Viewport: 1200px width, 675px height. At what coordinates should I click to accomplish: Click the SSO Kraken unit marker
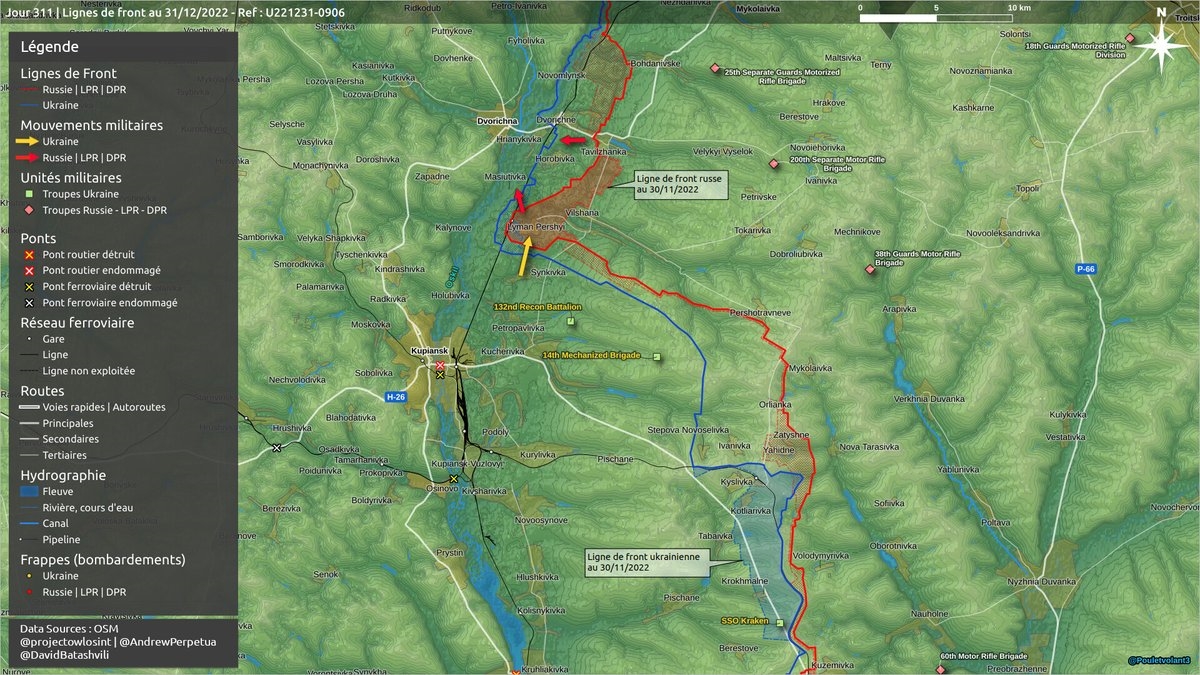pos(780,622)
